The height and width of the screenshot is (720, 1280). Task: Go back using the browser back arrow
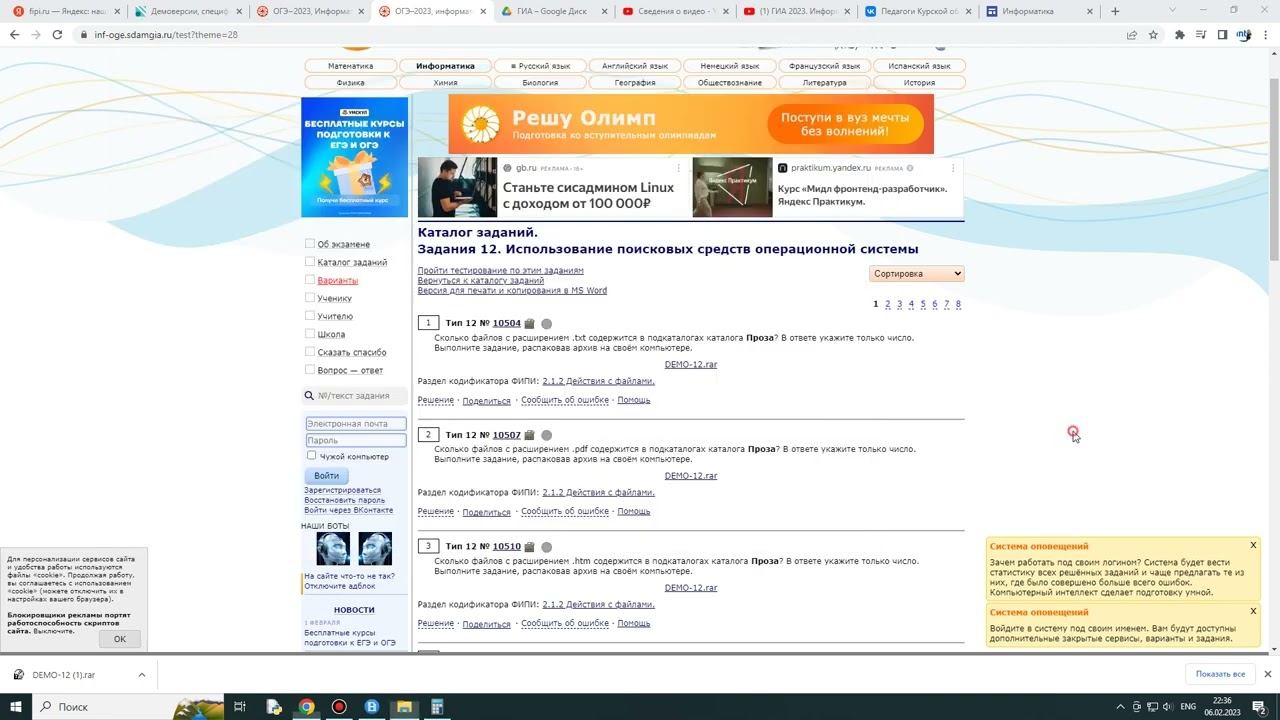tap(14, 34)
